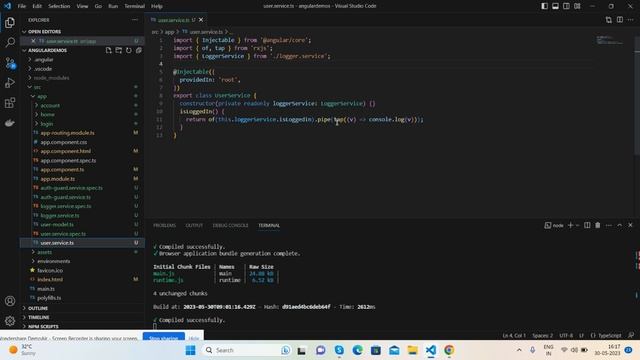Click Stop sharing in screen recorder bar
This screenshot has height=360, width=640.
164,338
